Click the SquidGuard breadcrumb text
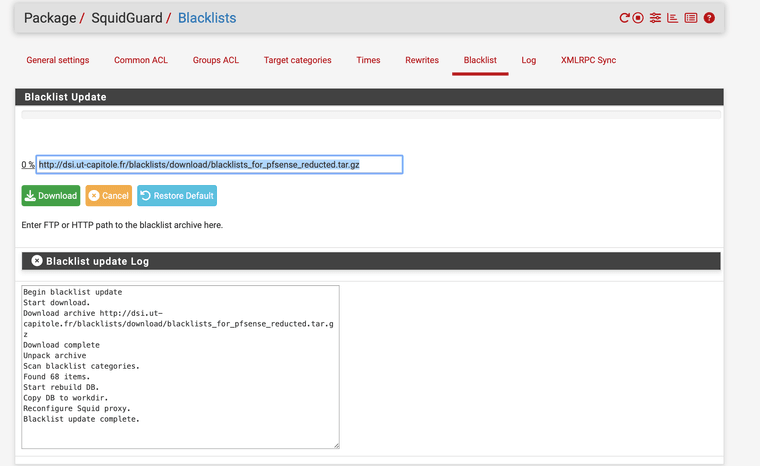Viewport: 760px width, 466px height. click(x=127, y=18)
